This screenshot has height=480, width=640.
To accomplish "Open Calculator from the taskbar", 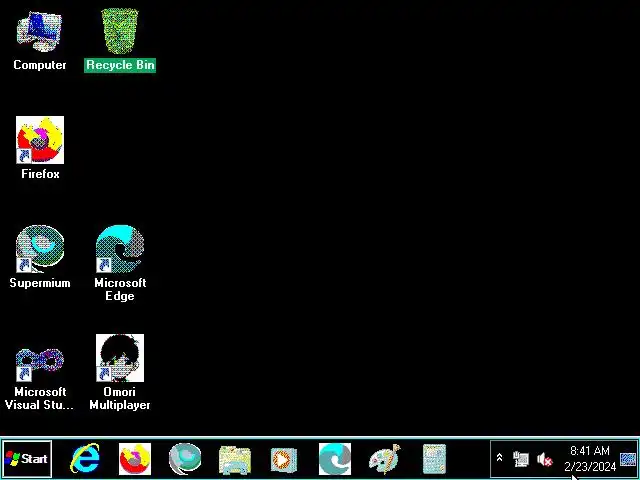I will 434,460.
